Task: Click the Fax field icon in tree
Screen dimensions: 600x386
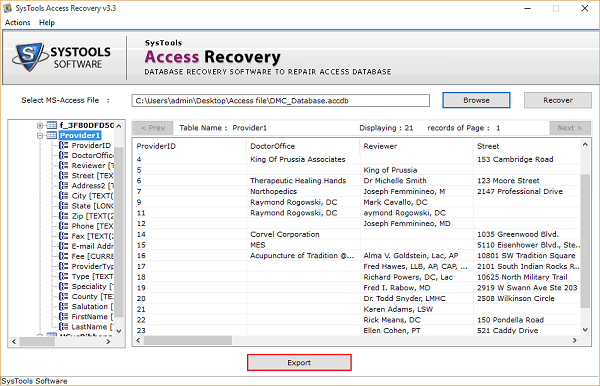Action: [64, 236]
